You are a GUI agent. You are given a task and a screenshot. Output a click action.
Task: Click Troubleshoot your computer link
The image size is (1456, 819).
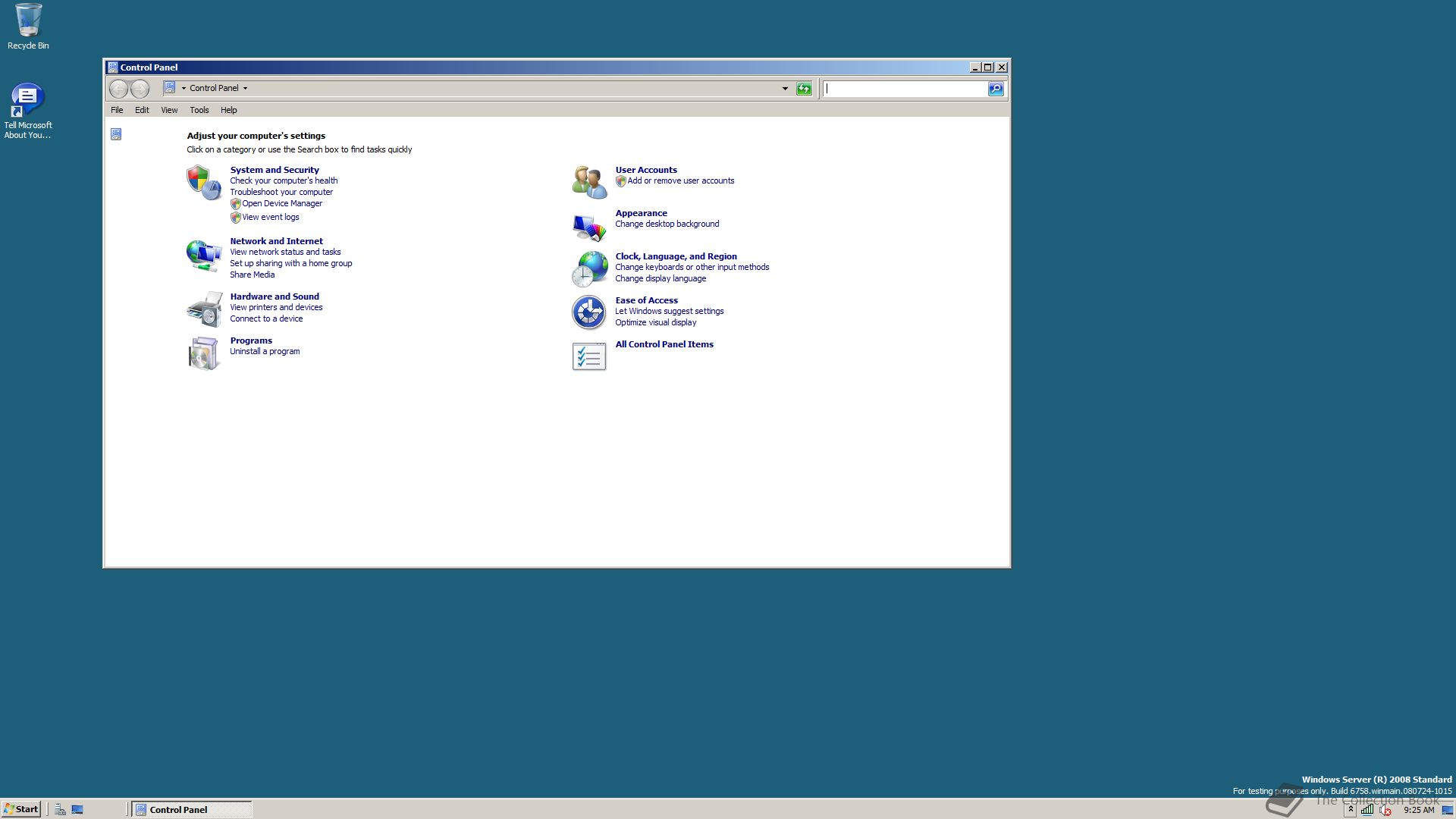click(281, 192)
